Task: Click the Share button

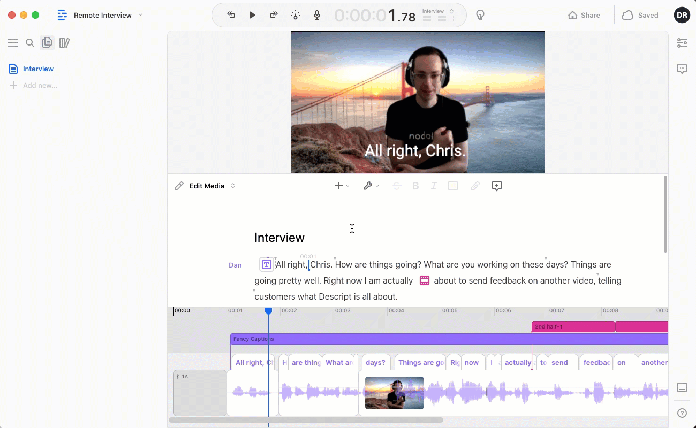Action: [584, 15]
